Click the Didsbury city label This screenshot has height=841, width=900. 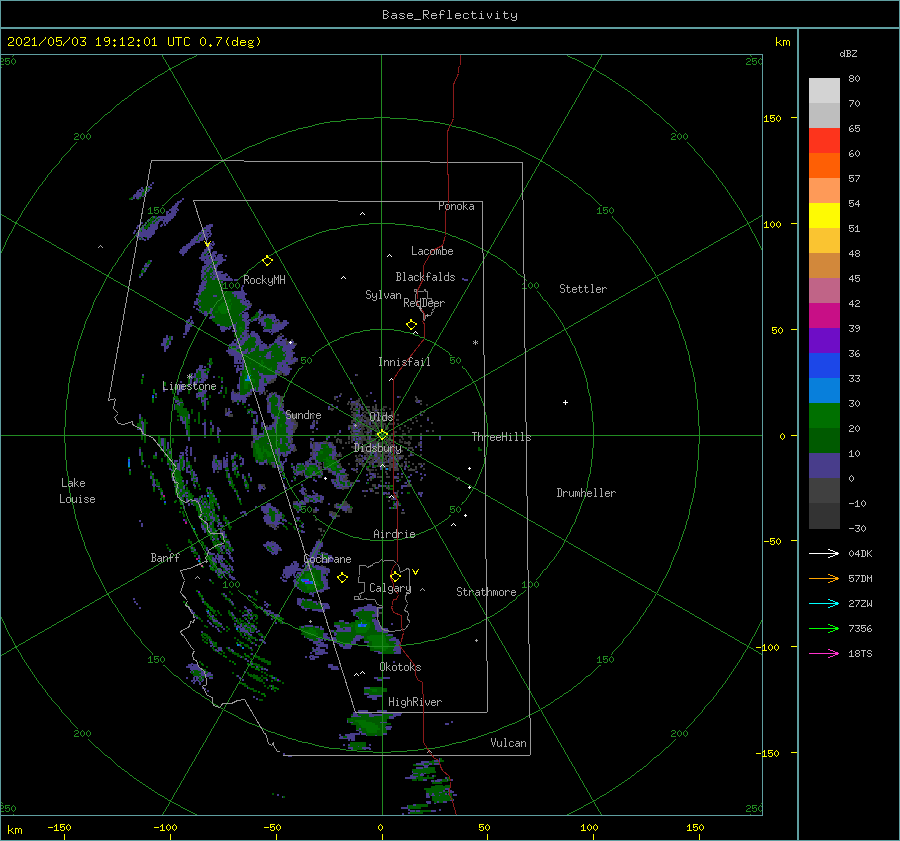point(378,448)
